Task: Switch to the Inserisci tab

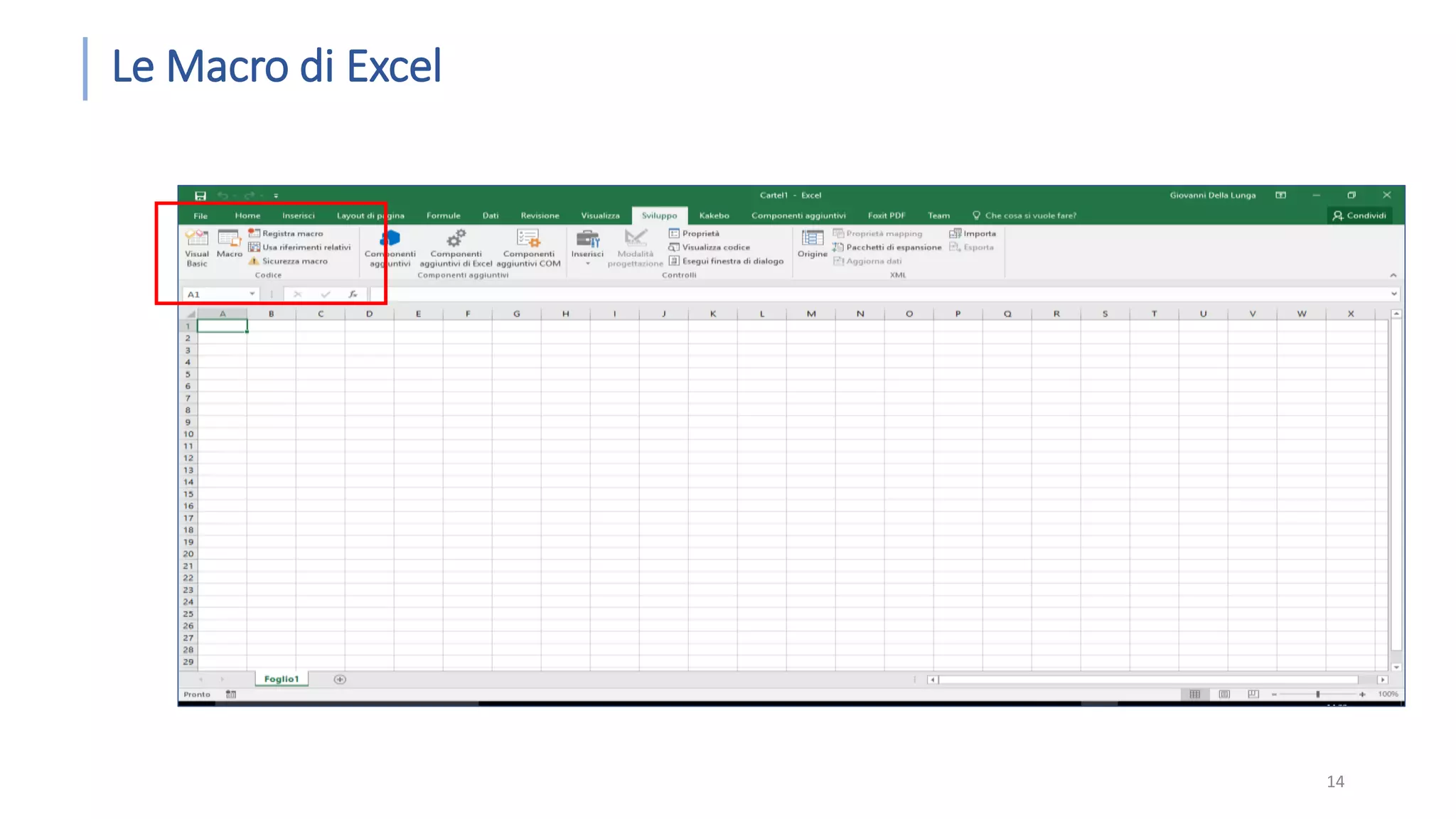Action: pos(298,215)
